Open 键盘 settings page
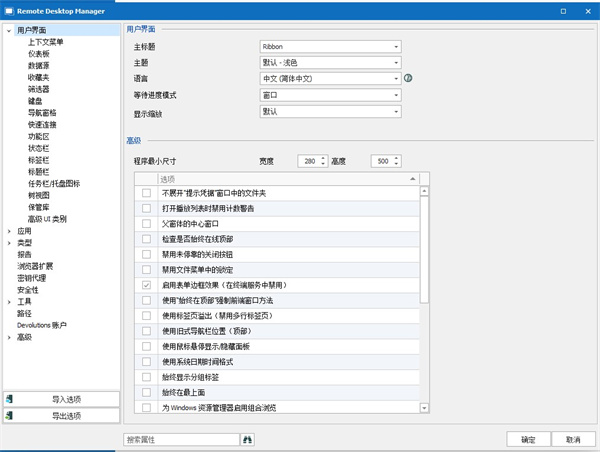The height and width of the screenshot is (452, 600). (x=35, y=101)
